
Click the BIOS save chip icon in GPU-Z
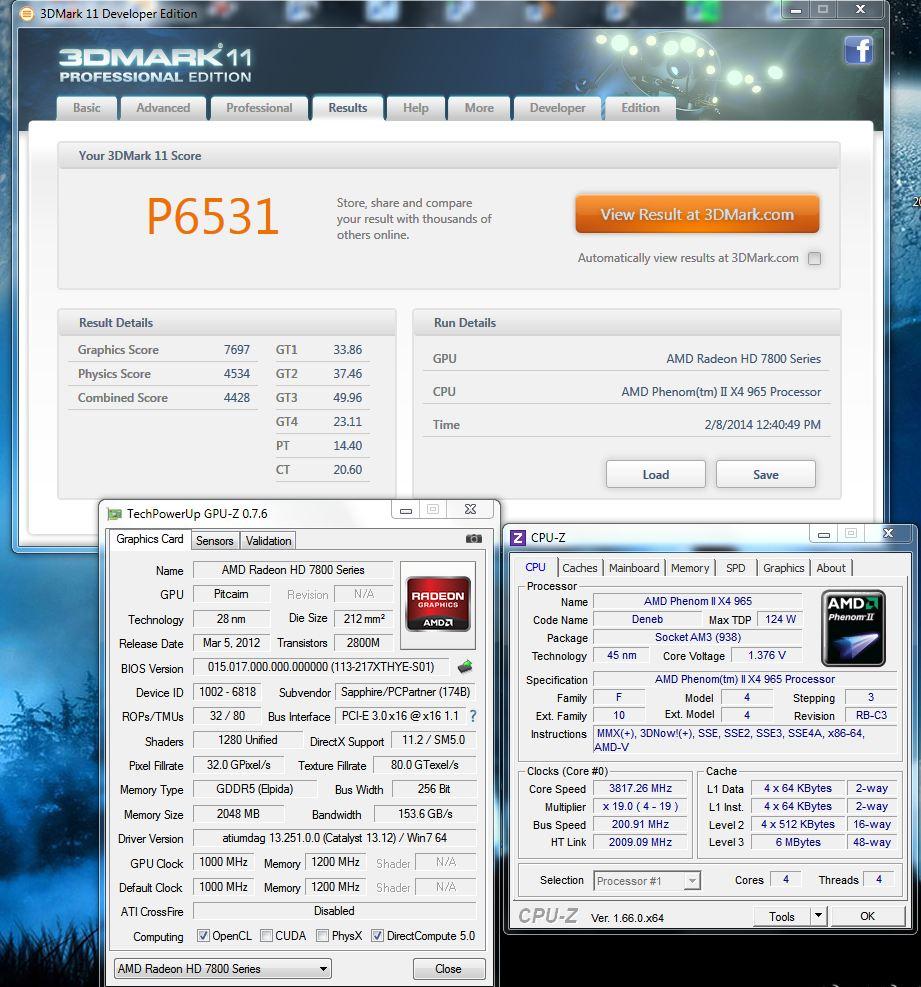(465, 667)
